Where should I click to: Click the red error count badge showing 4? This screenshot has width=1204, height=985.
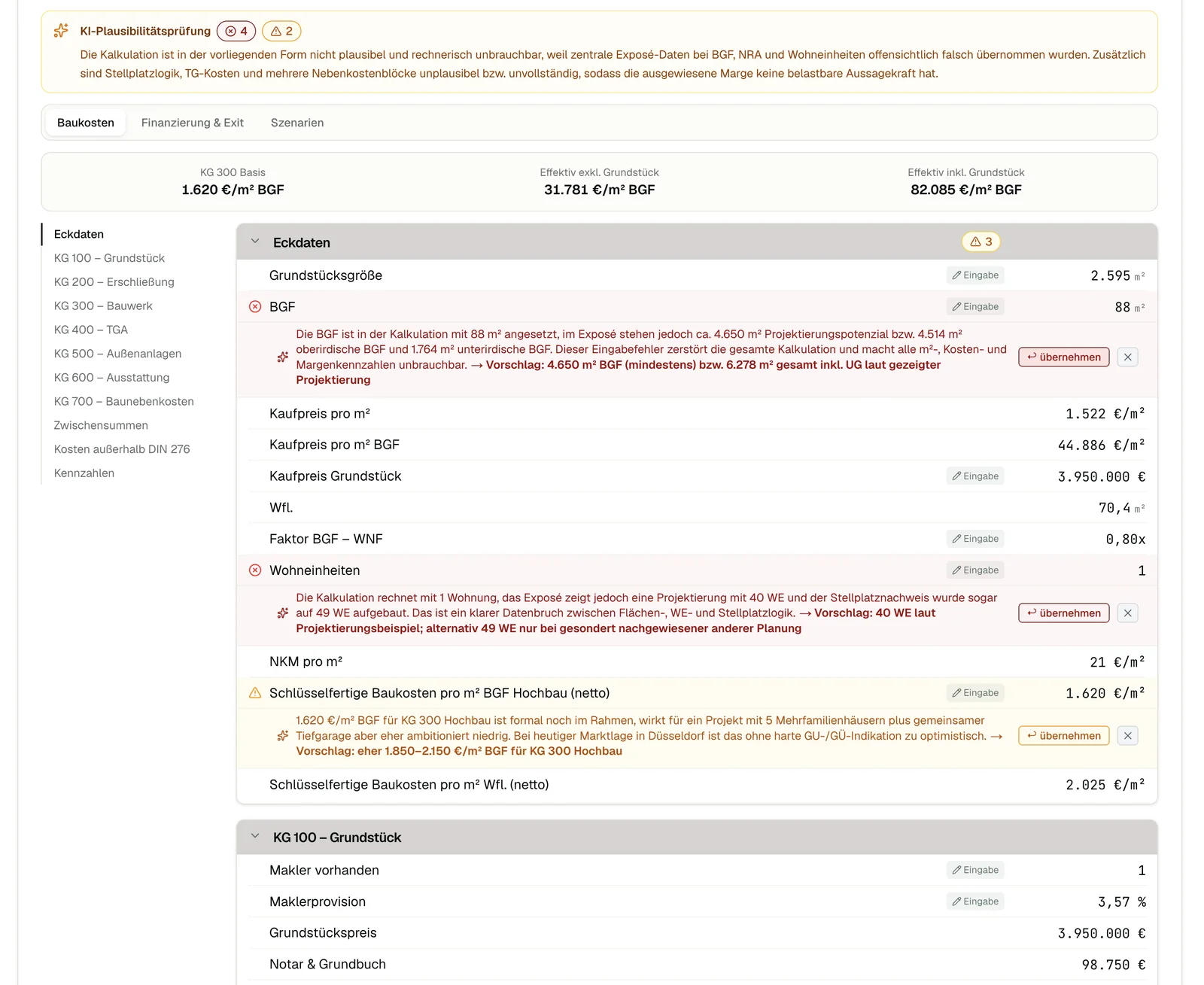pos(236,31)
